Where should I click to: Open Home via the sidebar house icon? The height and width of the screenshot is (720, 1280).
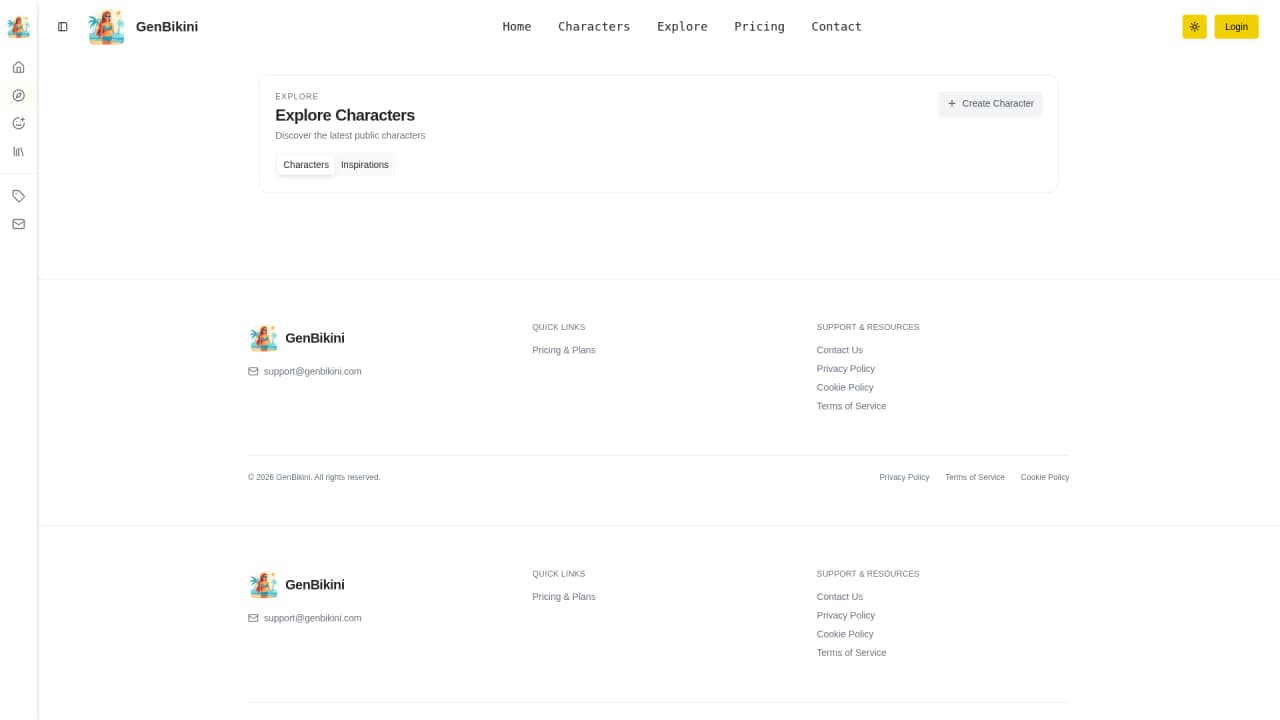18,68
